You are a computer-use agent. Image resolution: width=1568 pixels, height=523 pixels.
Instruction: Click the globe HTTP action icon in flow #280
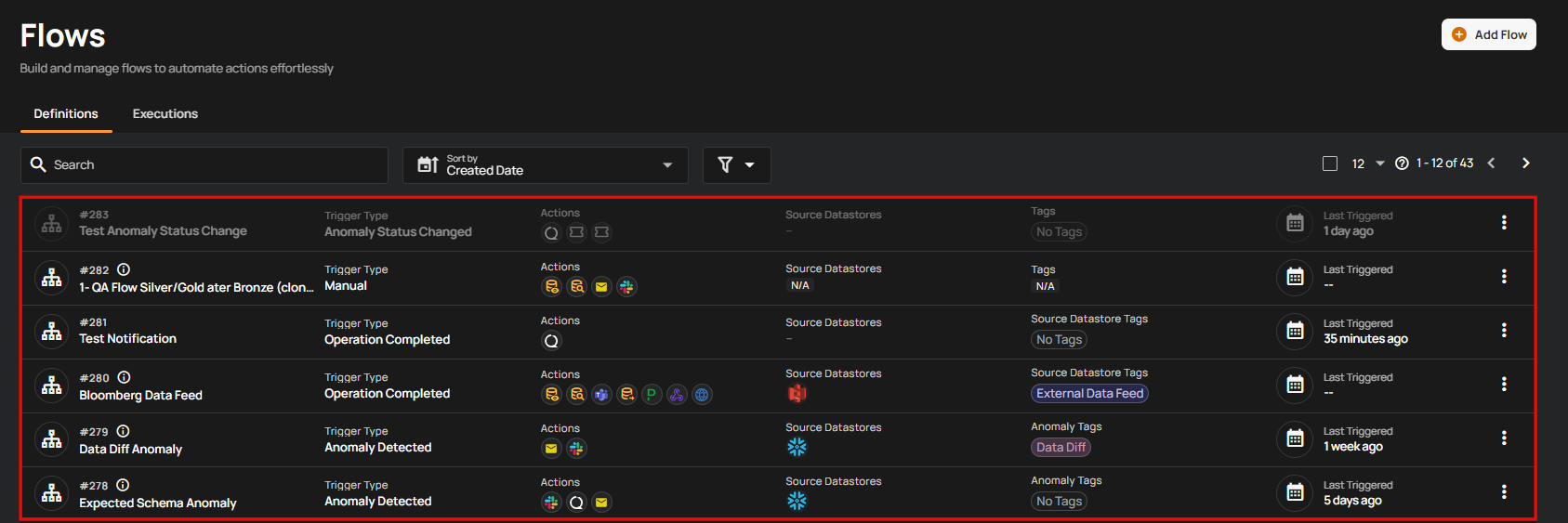coord(702,395)
